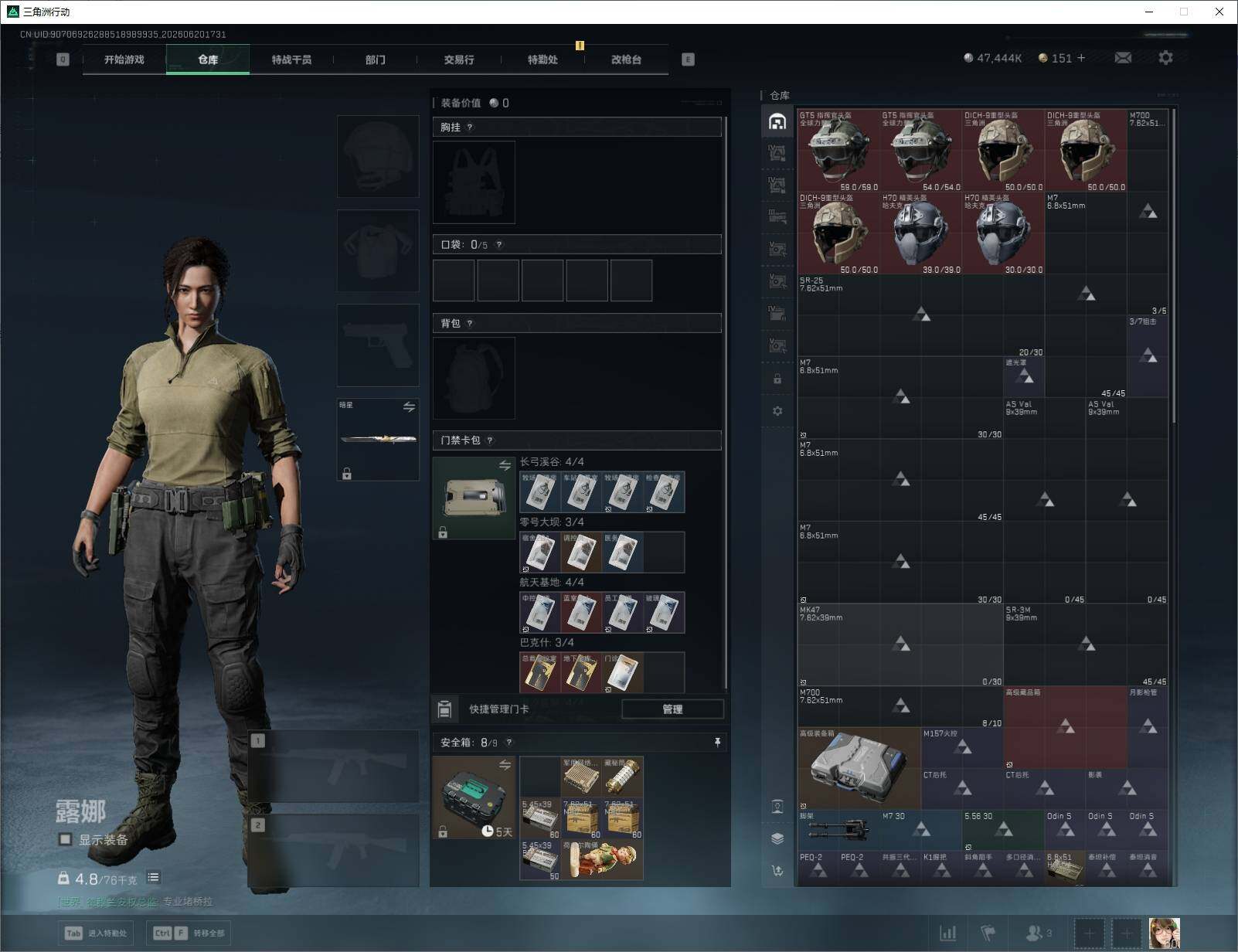1238x952 pixels.
Task: Click the stacked layers icon in warehouse sidebar
Action: [777, 838]
